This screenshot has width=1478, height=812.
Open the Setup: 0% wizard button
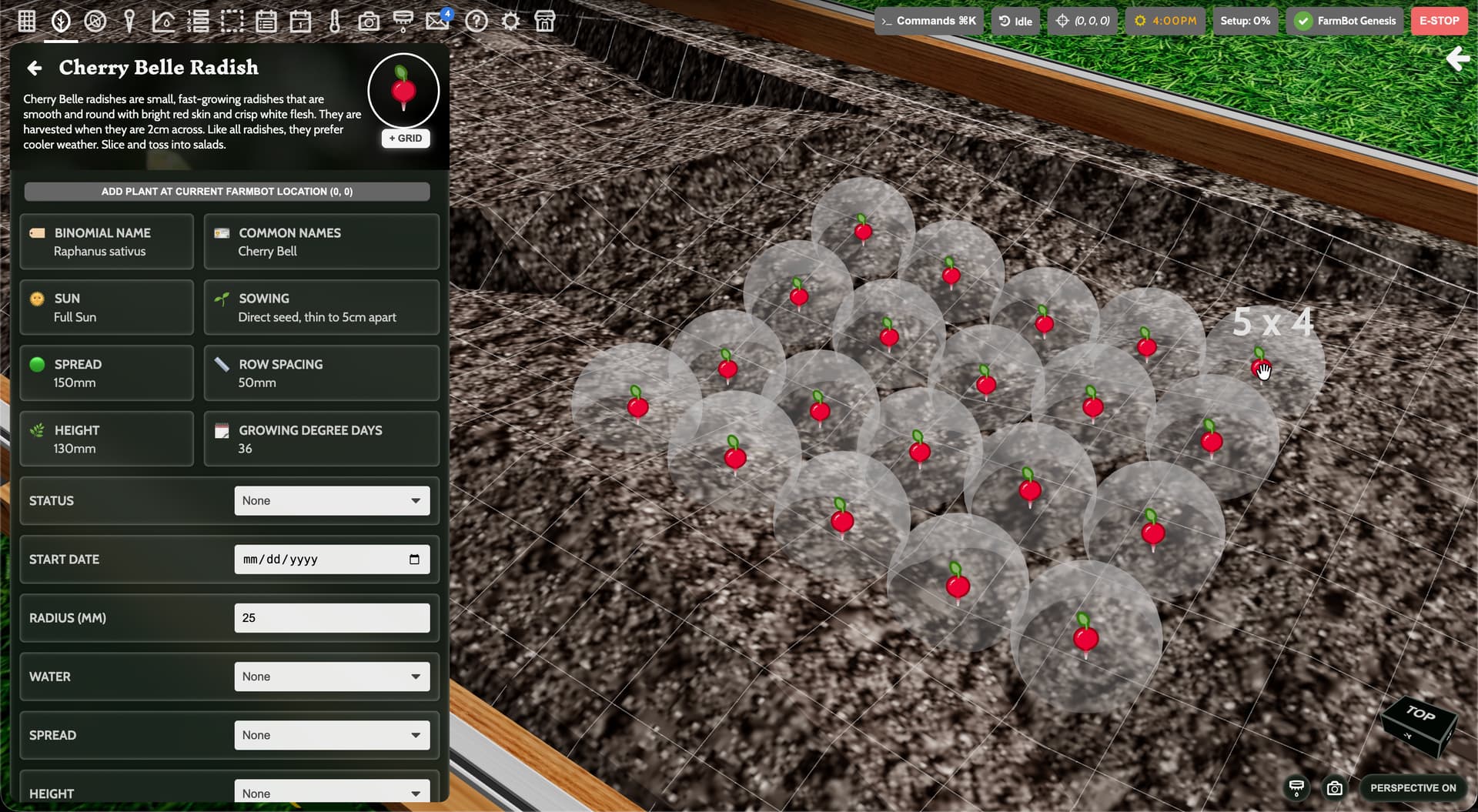(x=1245, y=21)
